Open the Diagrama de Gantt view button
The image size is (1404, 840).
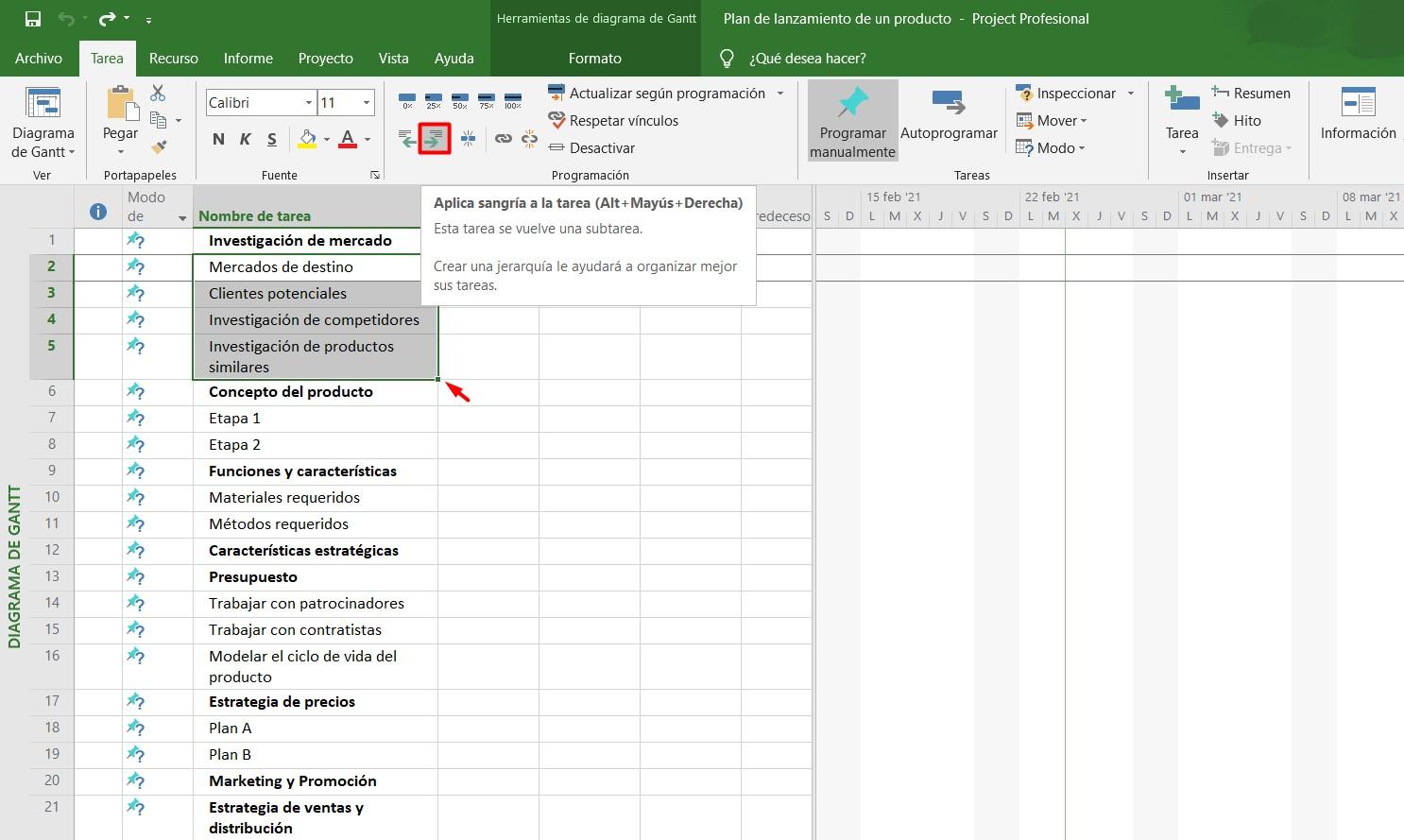coord(43,123)
